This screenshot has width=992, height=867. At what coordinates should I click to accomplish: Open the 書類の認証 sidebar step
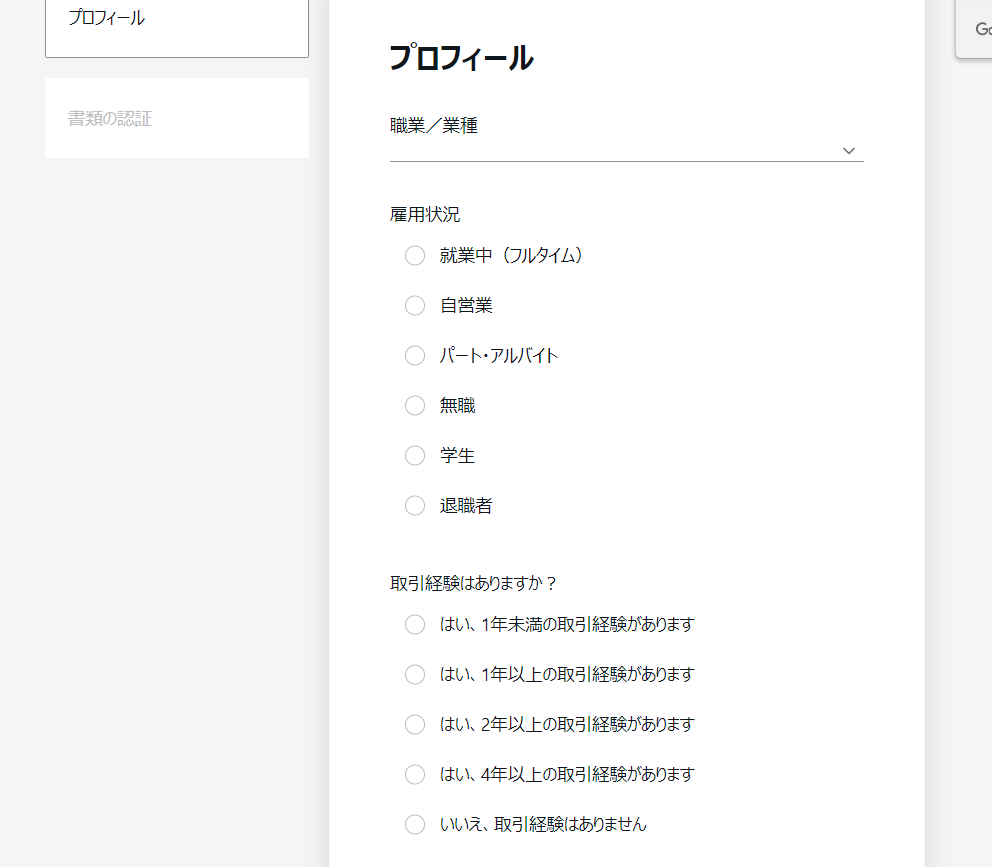pyautogui.click(x=177, y=118)
